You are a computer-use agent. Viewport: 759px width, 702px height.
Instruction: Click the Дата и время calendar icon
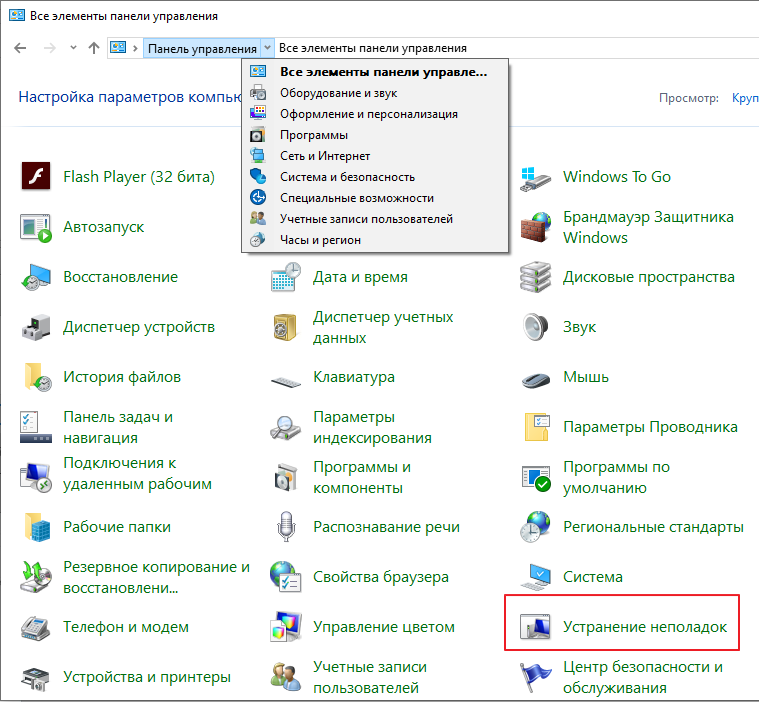click(x=286, y=277)
